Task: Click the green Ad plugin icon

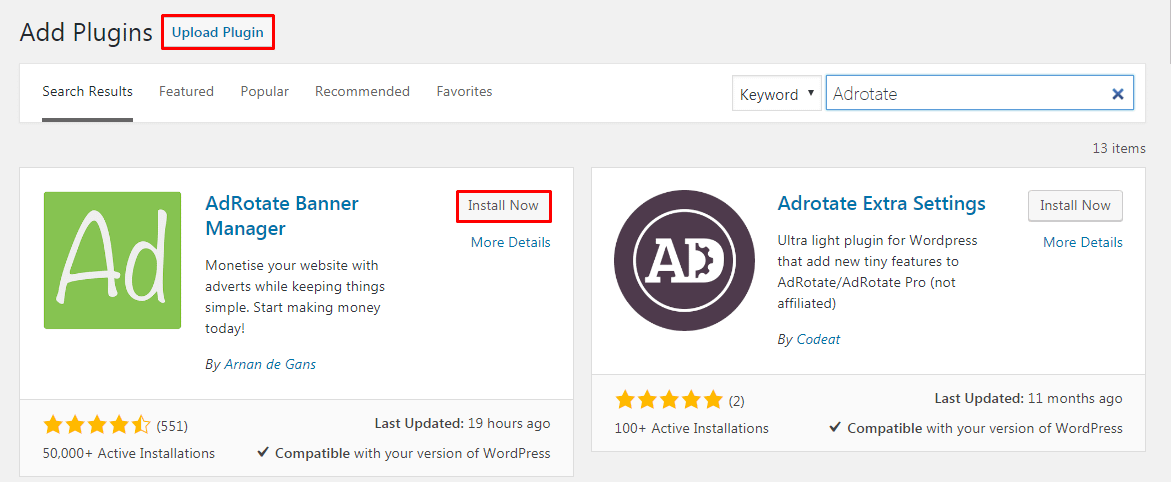Action: 113,260
